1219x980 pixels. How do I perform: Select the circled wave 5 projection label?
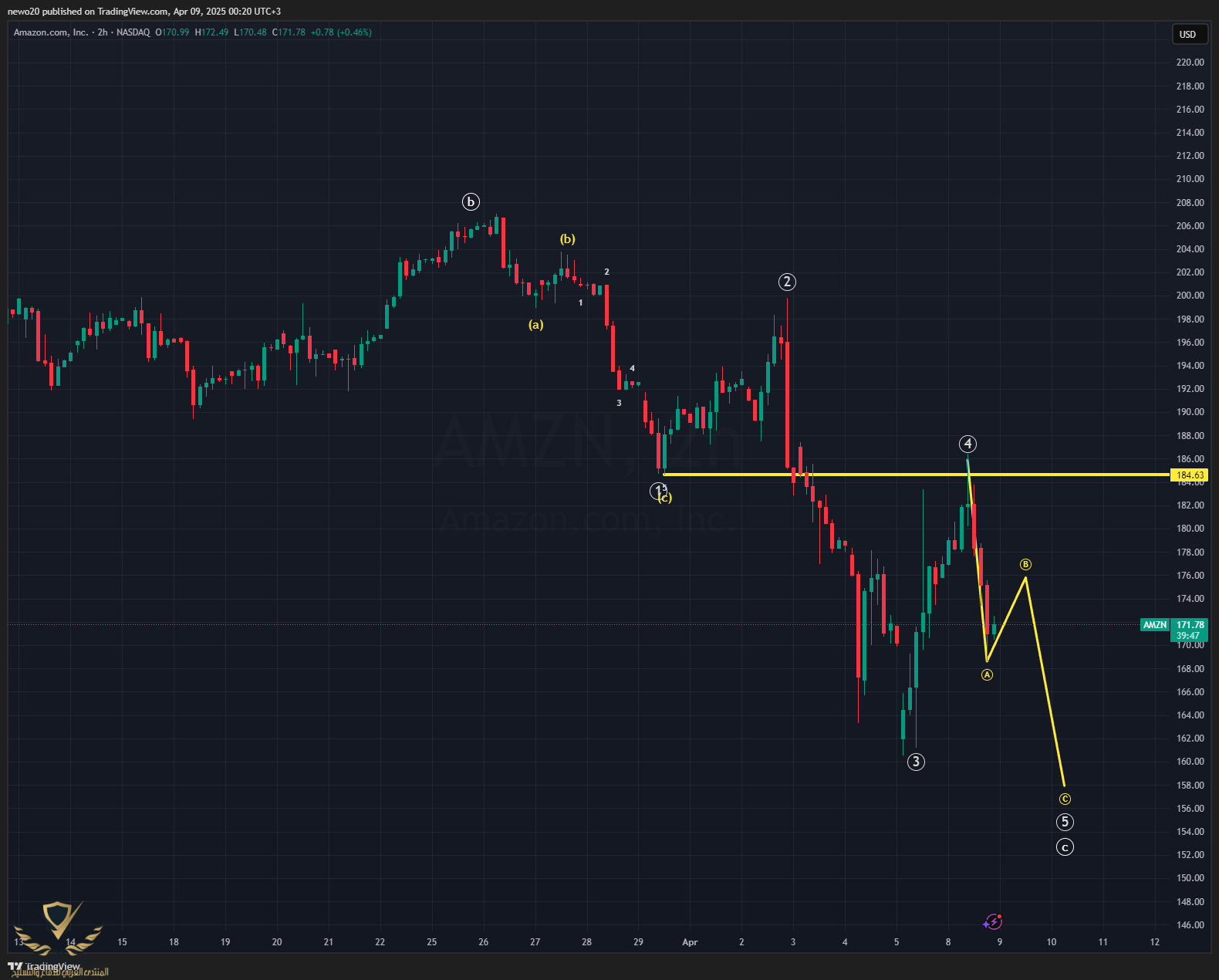click(1065, 822)
